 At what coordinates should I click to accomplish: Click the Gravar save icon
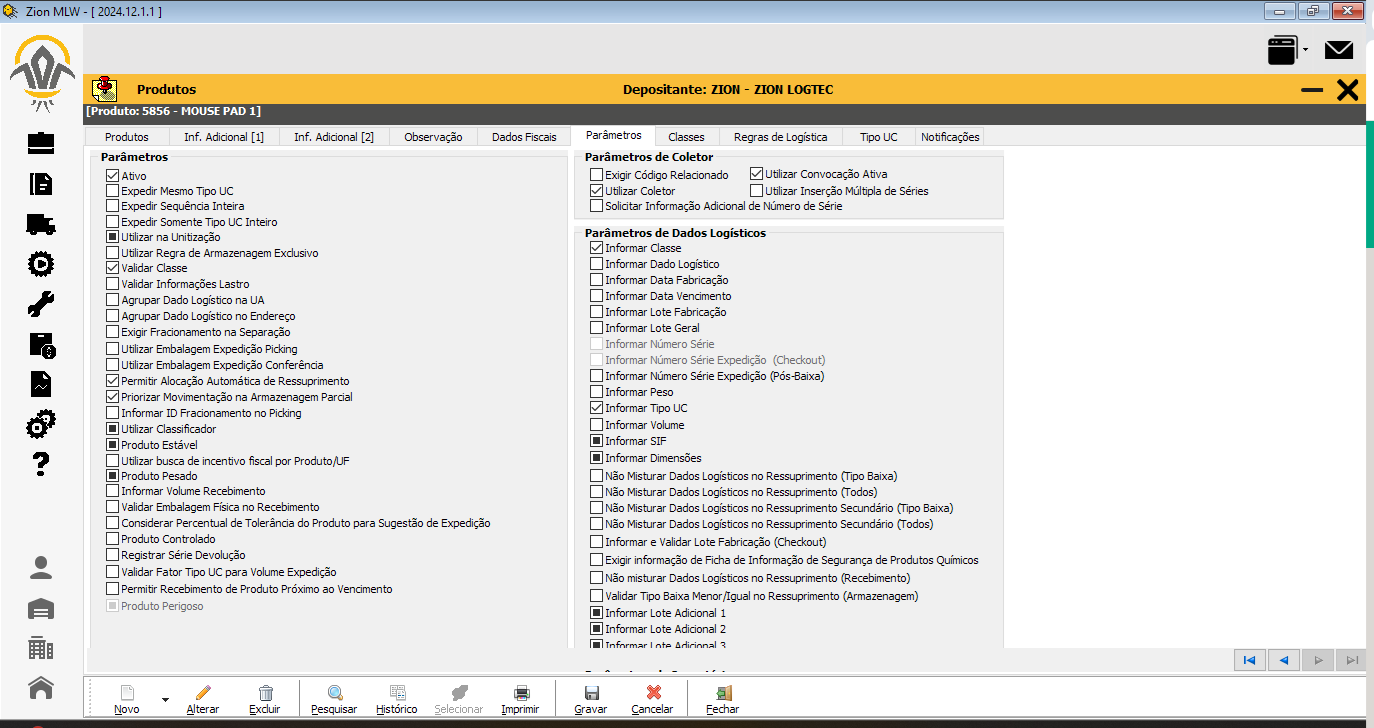point(591,693)
